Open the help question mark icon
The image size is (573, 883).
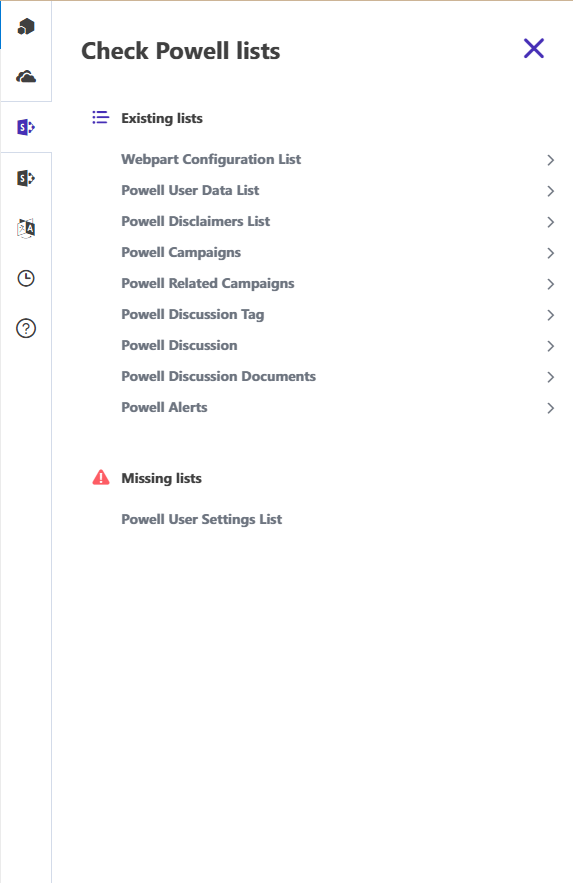26,328
